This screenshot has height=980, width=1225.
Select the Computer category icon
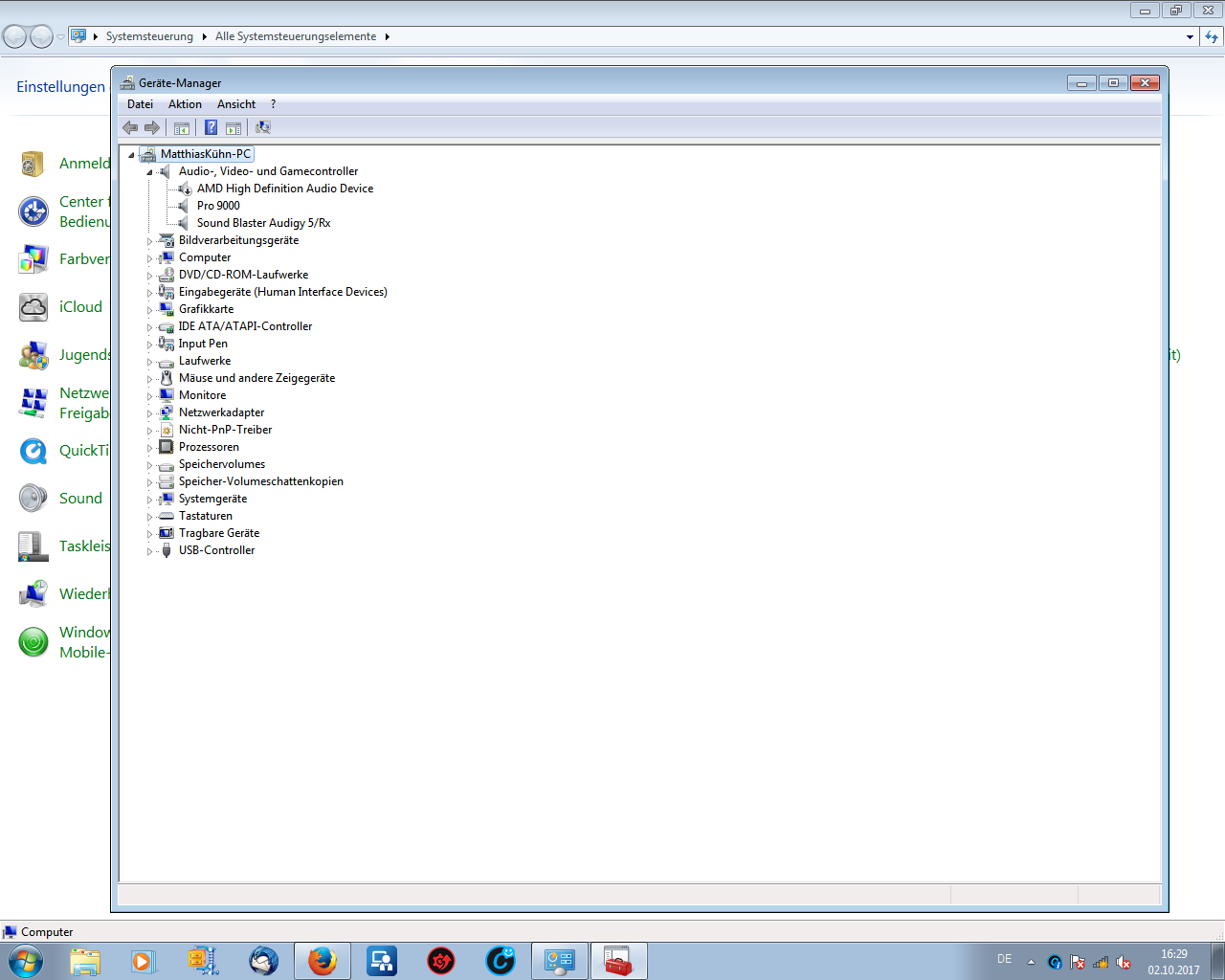pos(167,257)
